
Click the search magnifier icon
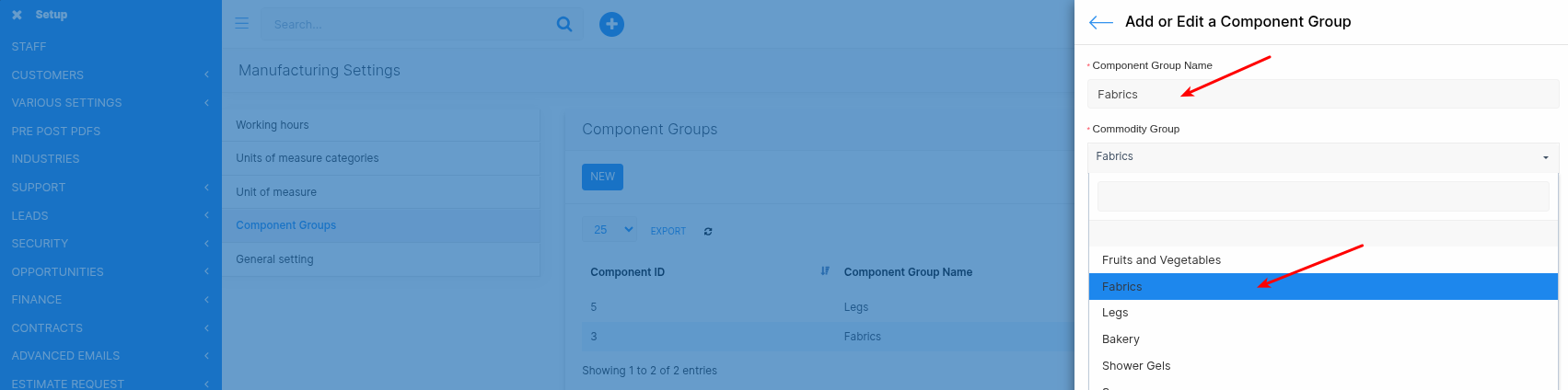(x=564, y=24)
